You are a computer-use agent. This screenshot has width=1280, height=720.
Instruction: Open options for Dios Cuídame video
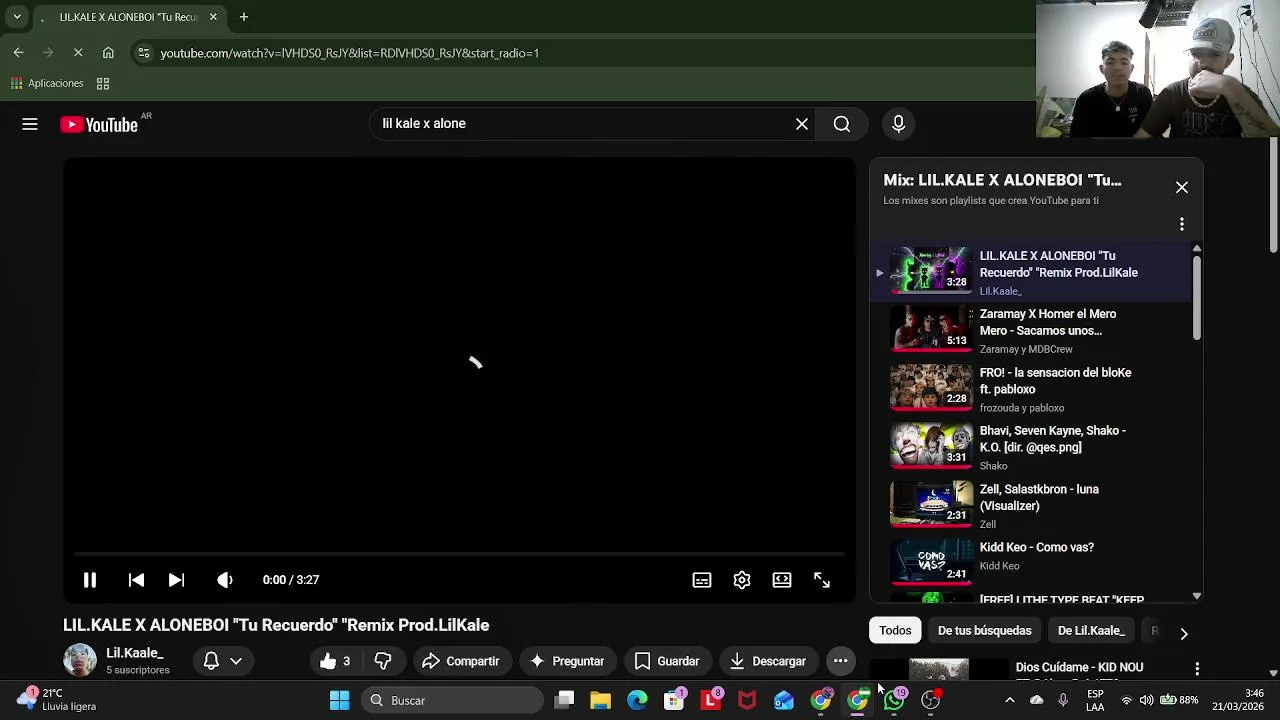click(1197, 668)
